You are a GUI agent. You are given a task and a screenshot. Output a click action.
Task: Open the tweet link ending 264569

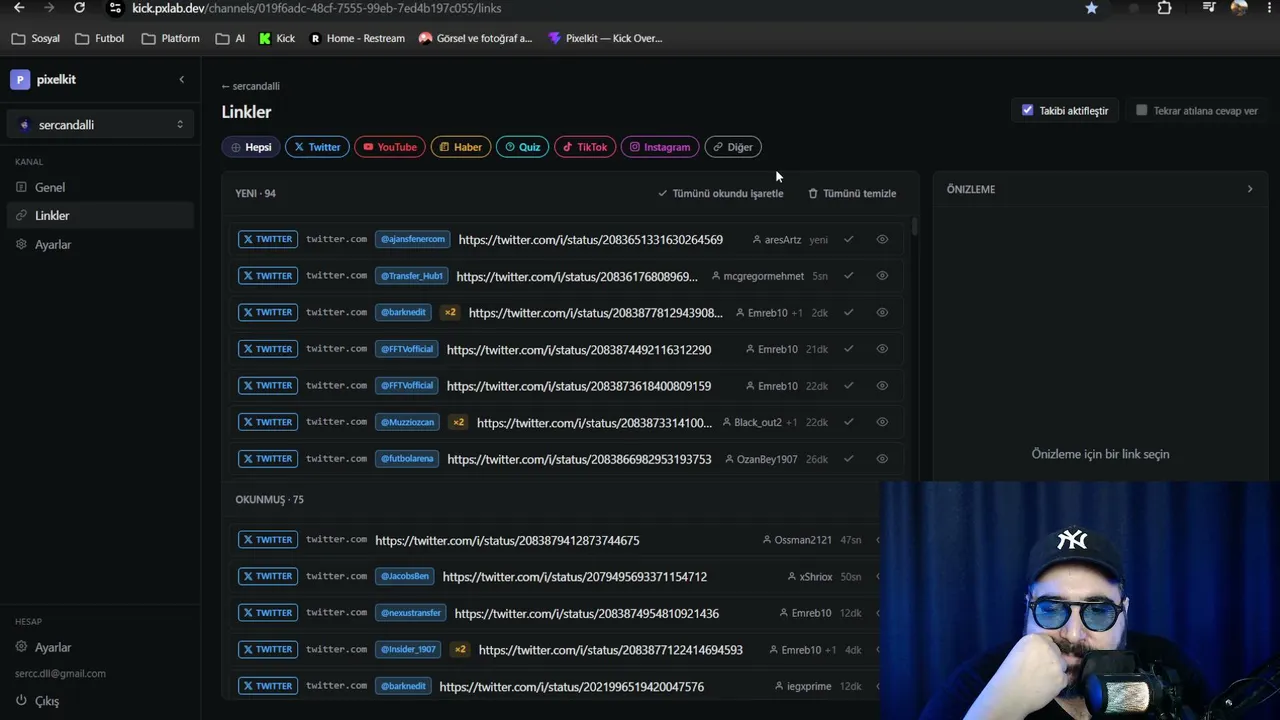591,240
